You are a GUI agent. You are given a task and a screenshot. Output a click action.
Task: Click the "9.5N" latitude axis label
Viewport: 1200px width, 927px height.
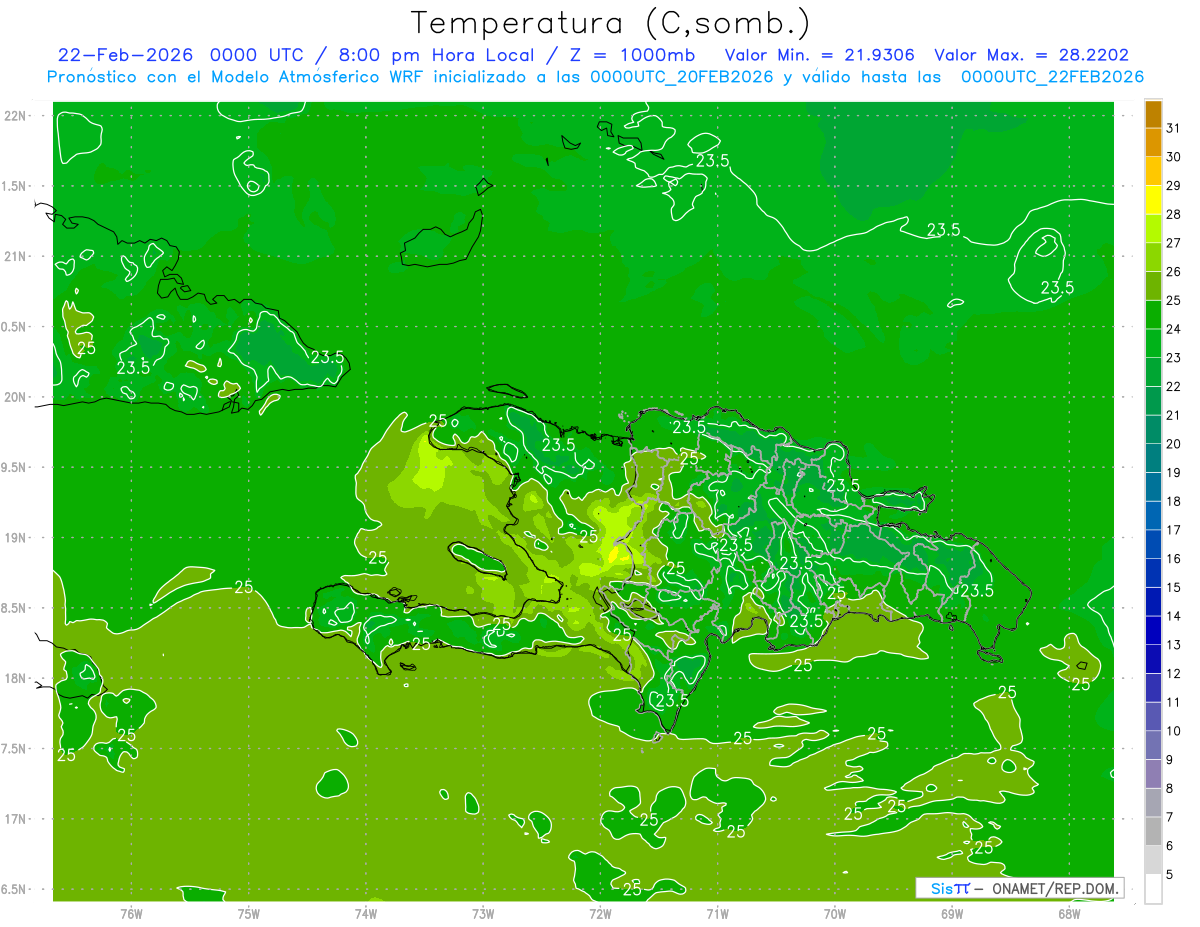pyautogui.click(x=16, y=468)
